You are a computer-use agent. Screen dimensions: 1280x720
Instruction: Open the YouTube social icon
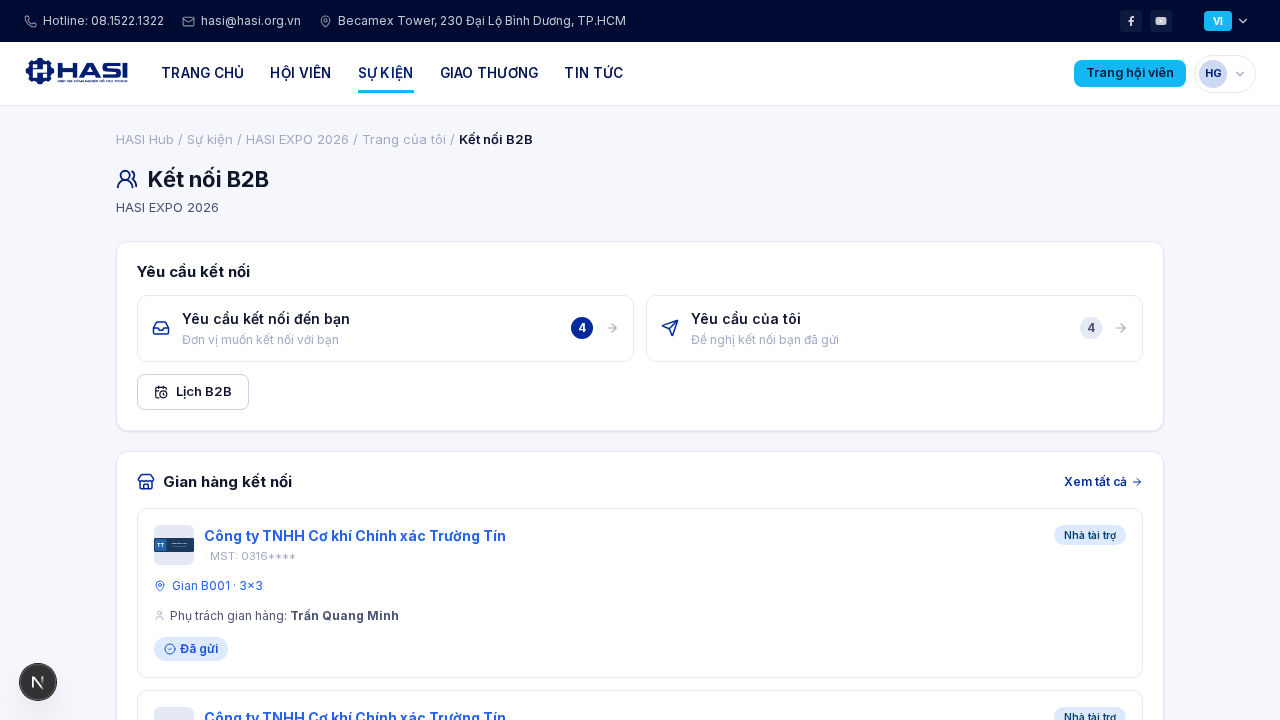(x=1161, y=21)
